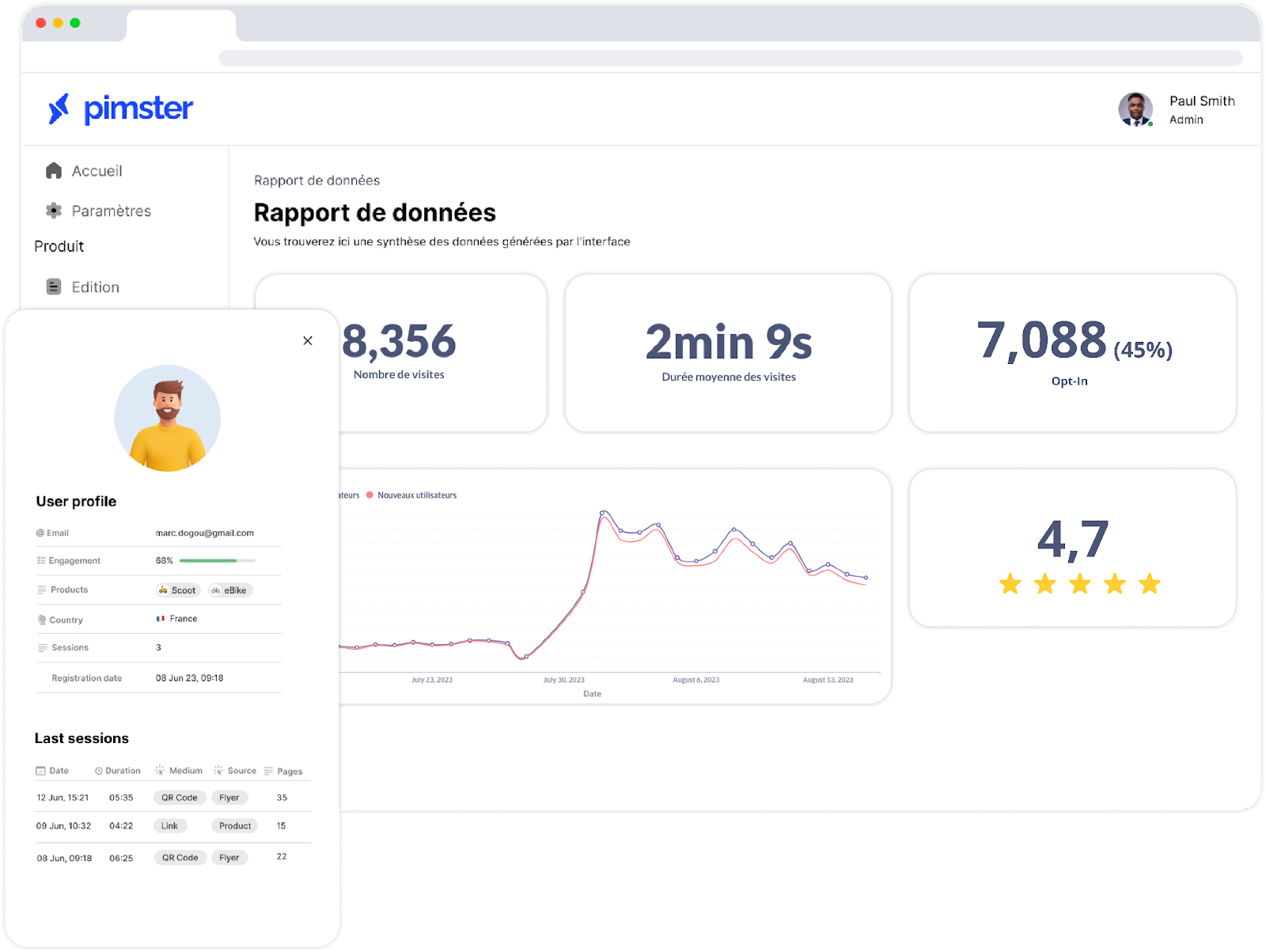This screenshot has width=1266, height=952.
Task: Switch to the open browser tab
Action: (x=181, y=25)
